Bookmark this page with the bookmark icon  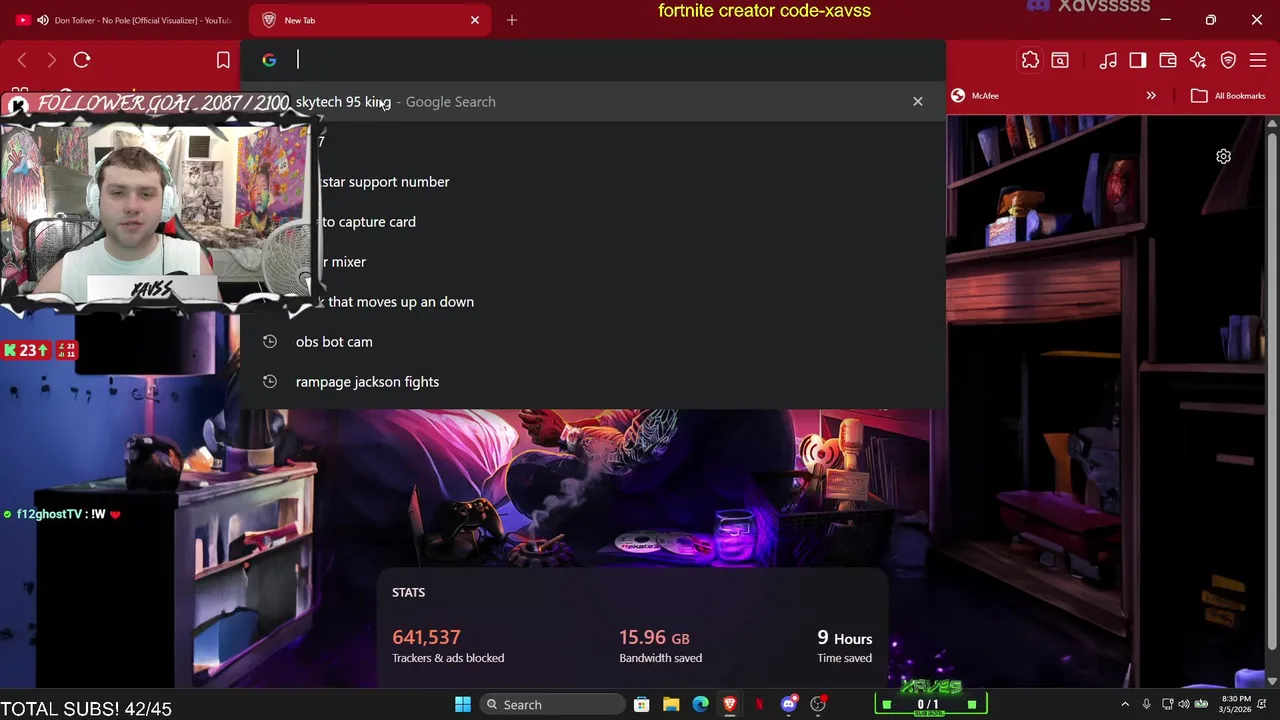click(x=223, y=61)
